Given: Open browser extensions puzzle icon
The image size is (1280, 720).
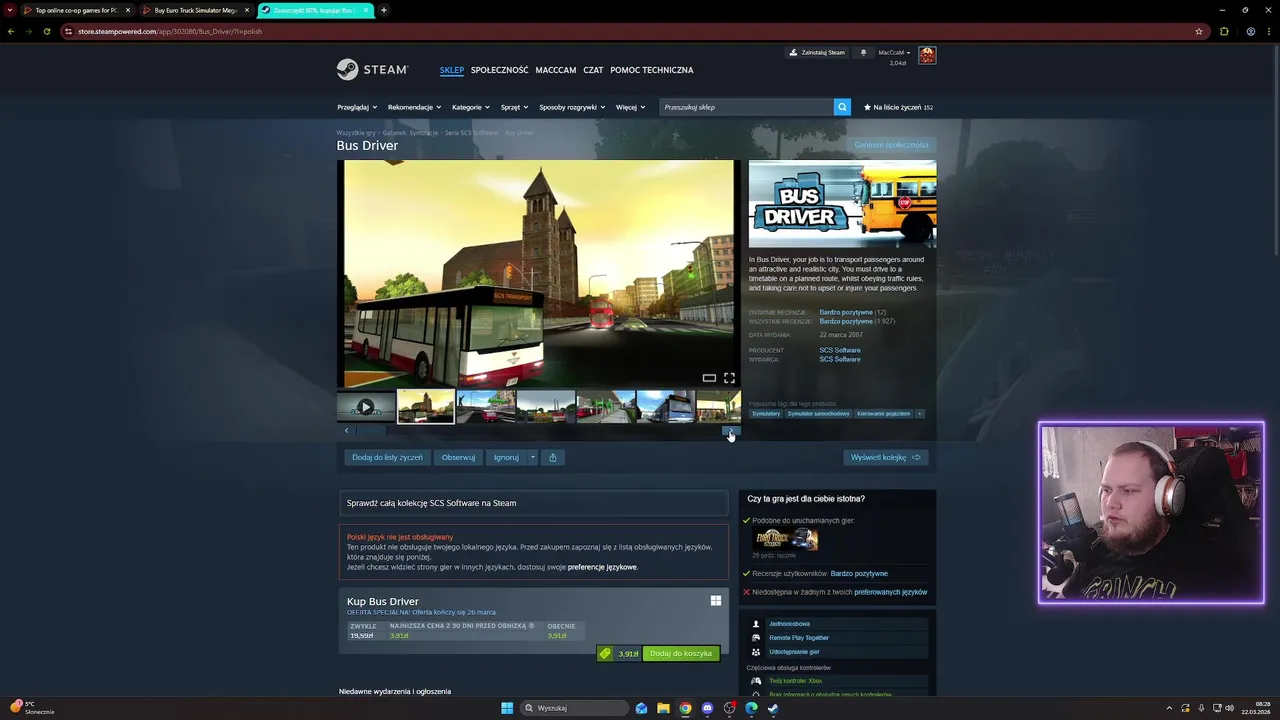Looking at the screenshot, I should tap(1224, 31).
